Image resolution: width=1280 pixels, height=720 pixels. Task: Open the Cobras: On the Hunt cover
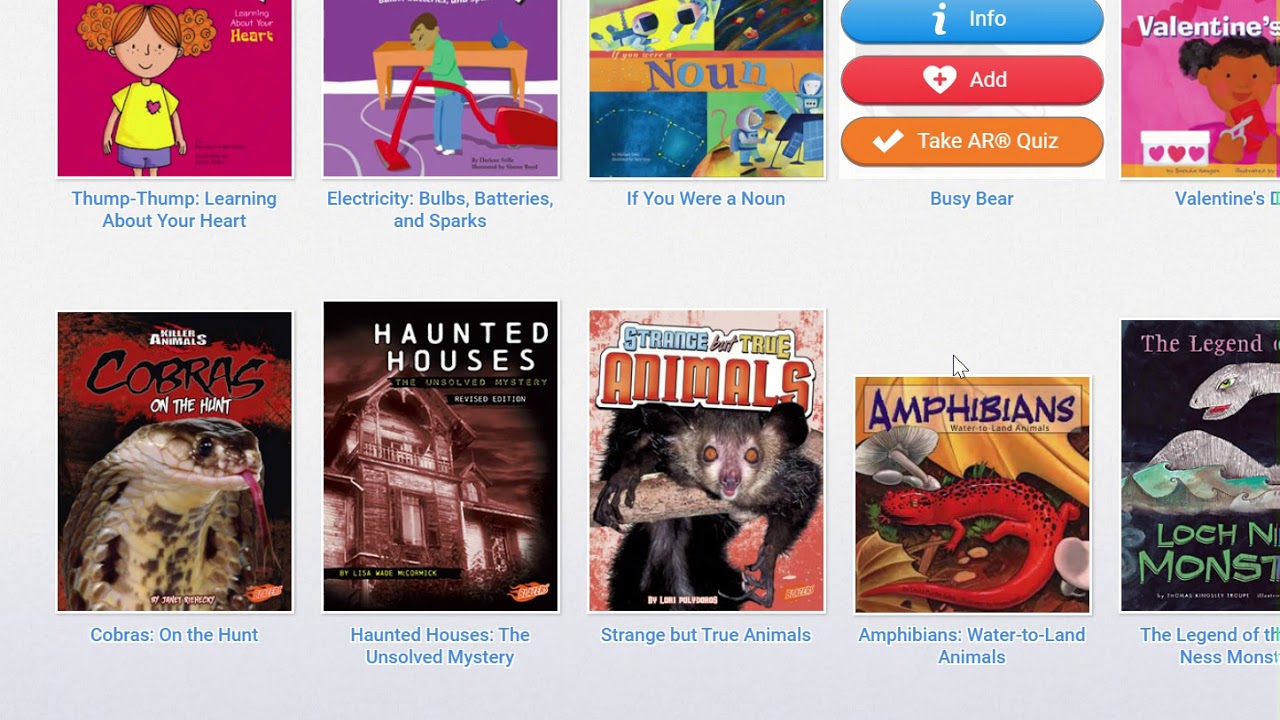pos(175,462)
